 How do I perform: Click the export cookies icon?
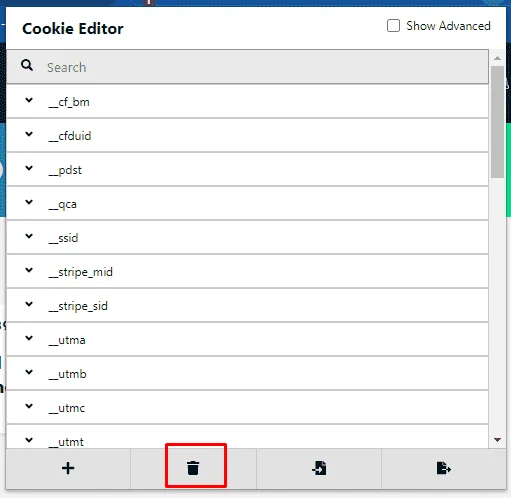[444, 468]
